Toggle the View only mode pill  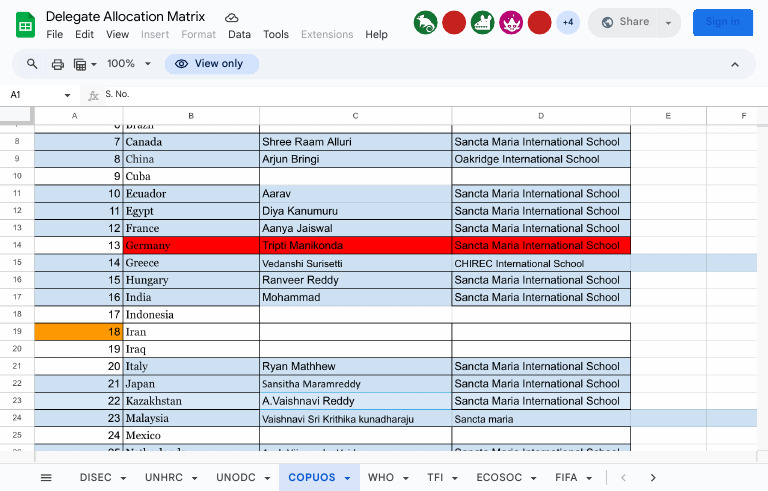[x=212, y=64]
